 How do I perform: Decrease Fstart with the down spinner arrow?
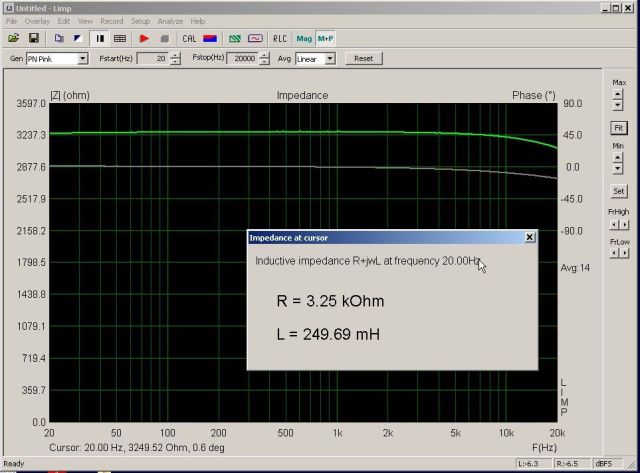pyautogui.click(x=175, y=62)
